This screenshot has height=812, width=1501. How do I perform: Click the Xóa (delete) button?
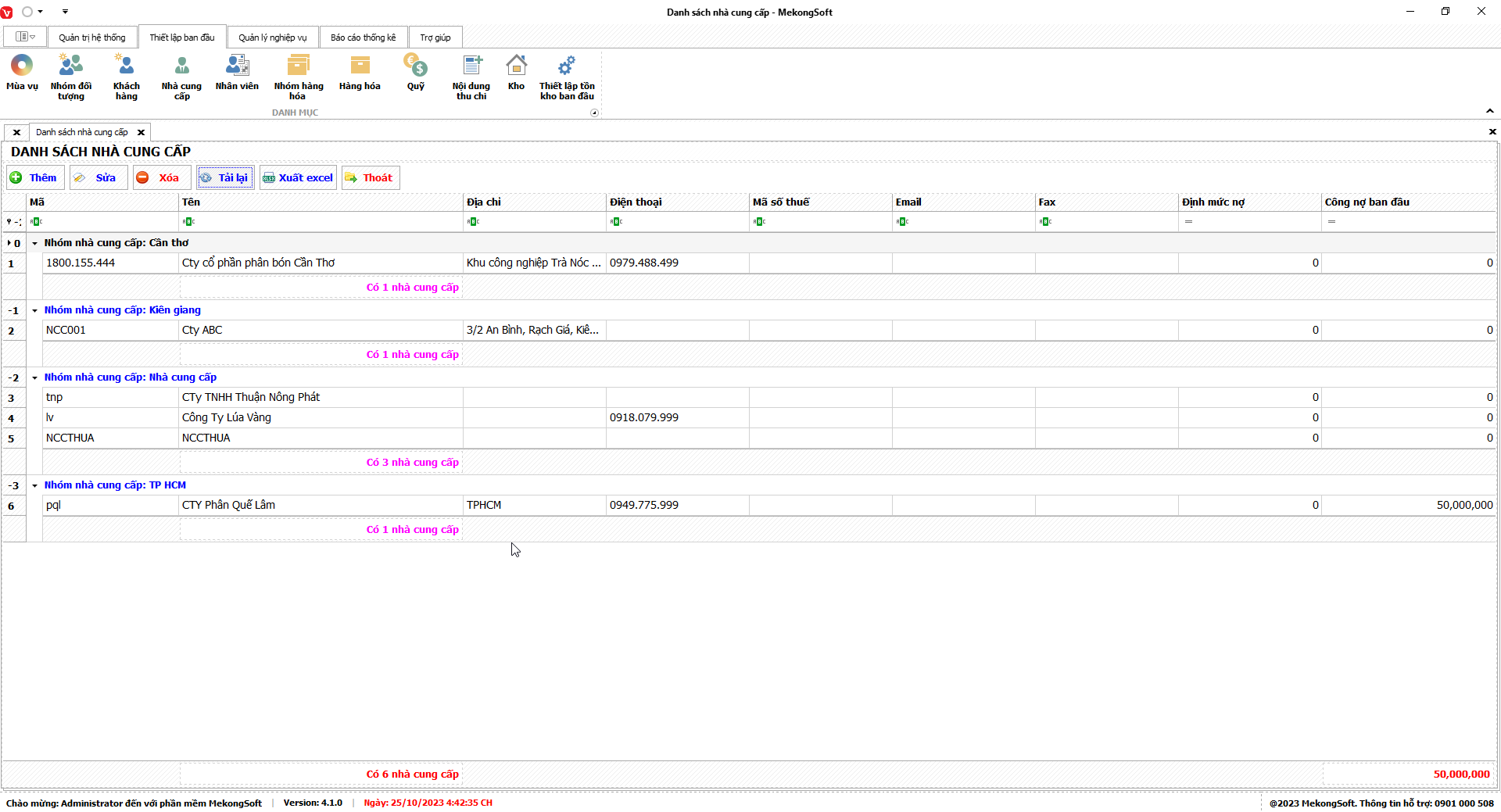[x=162, y=177]
